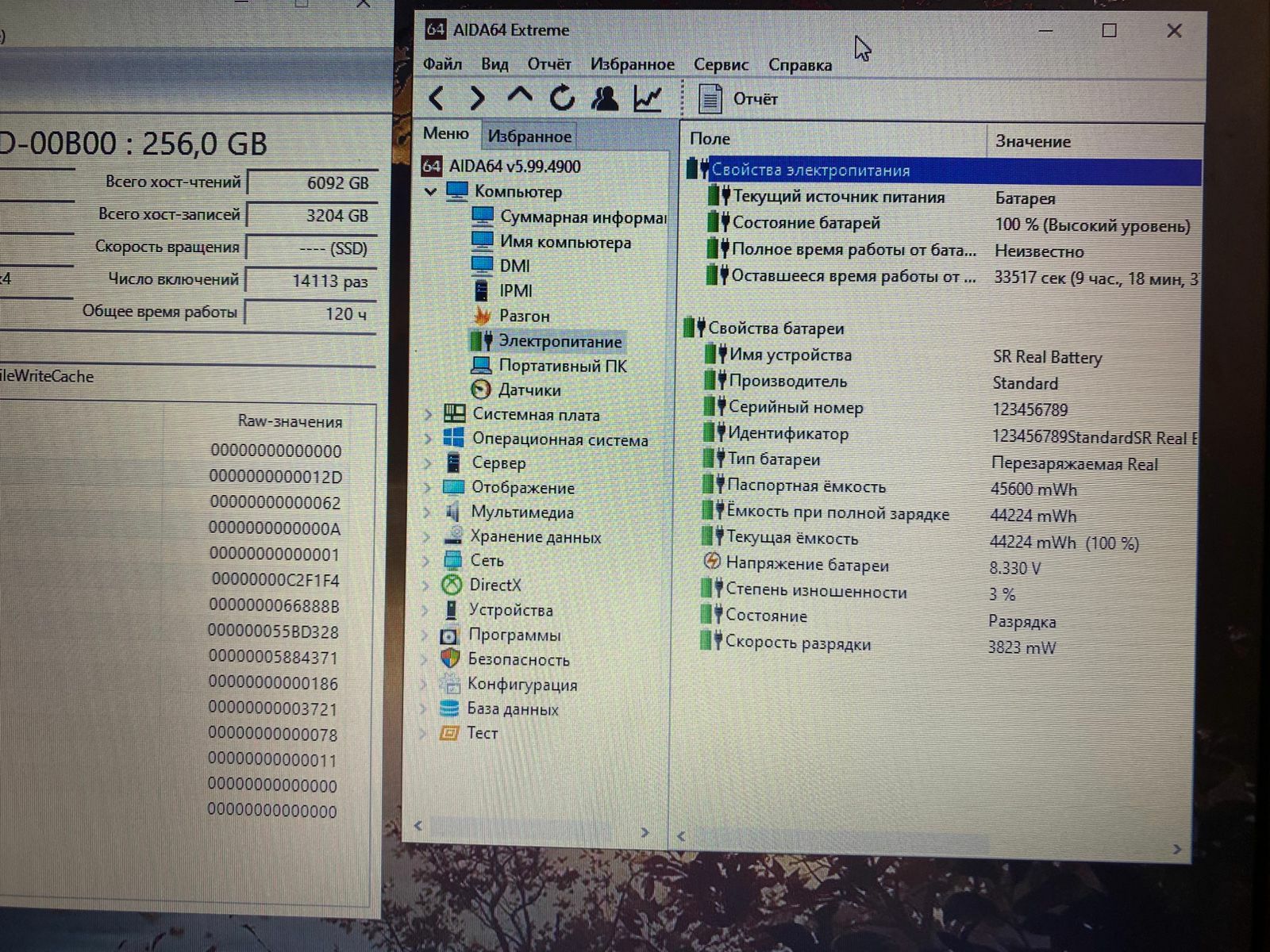Open the Отчёт menu in menu bar

point(549,64)
